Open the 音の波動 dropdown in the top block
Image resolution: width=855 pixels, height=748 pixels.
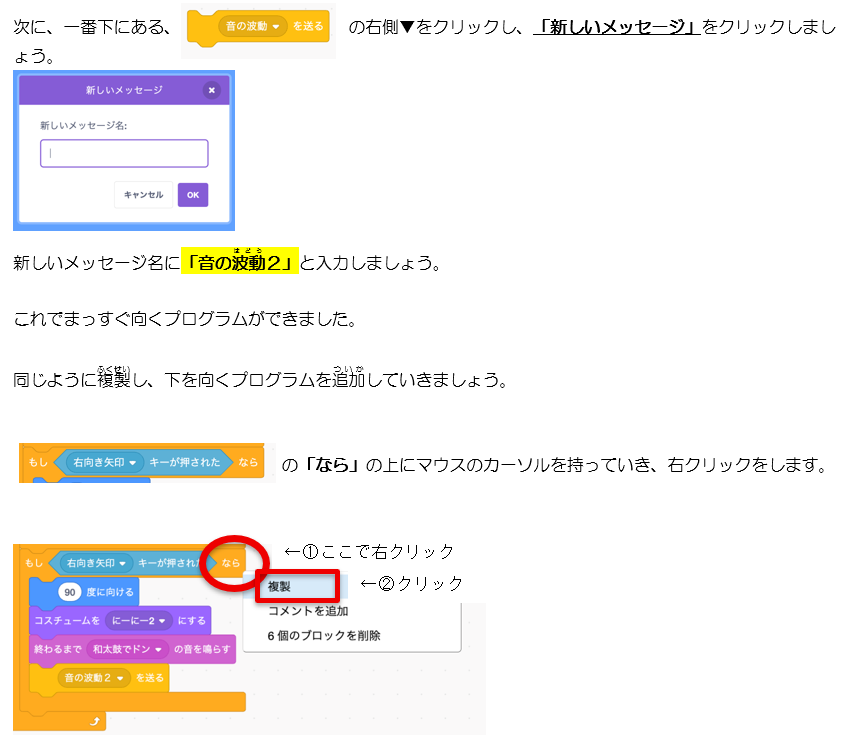tap(277, 26)
